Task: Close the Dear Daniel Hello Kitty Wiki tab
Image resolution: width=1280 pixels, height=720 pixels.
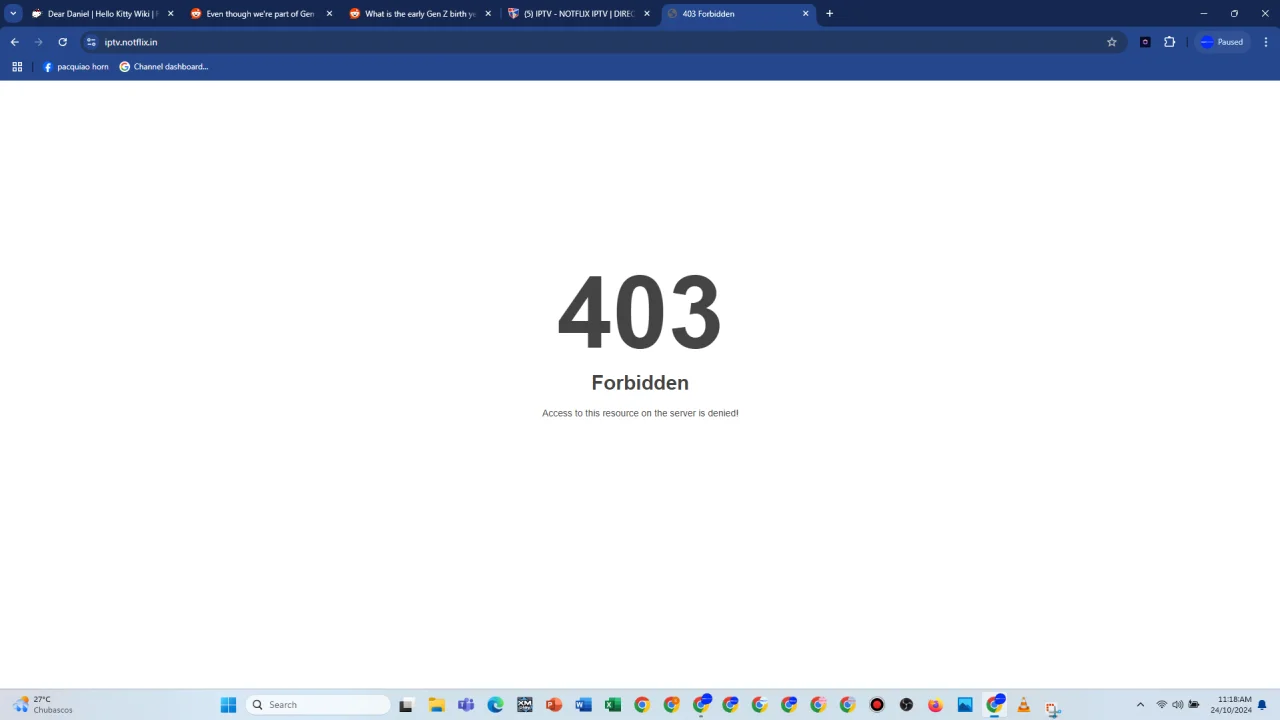Action: click(170, 14)
